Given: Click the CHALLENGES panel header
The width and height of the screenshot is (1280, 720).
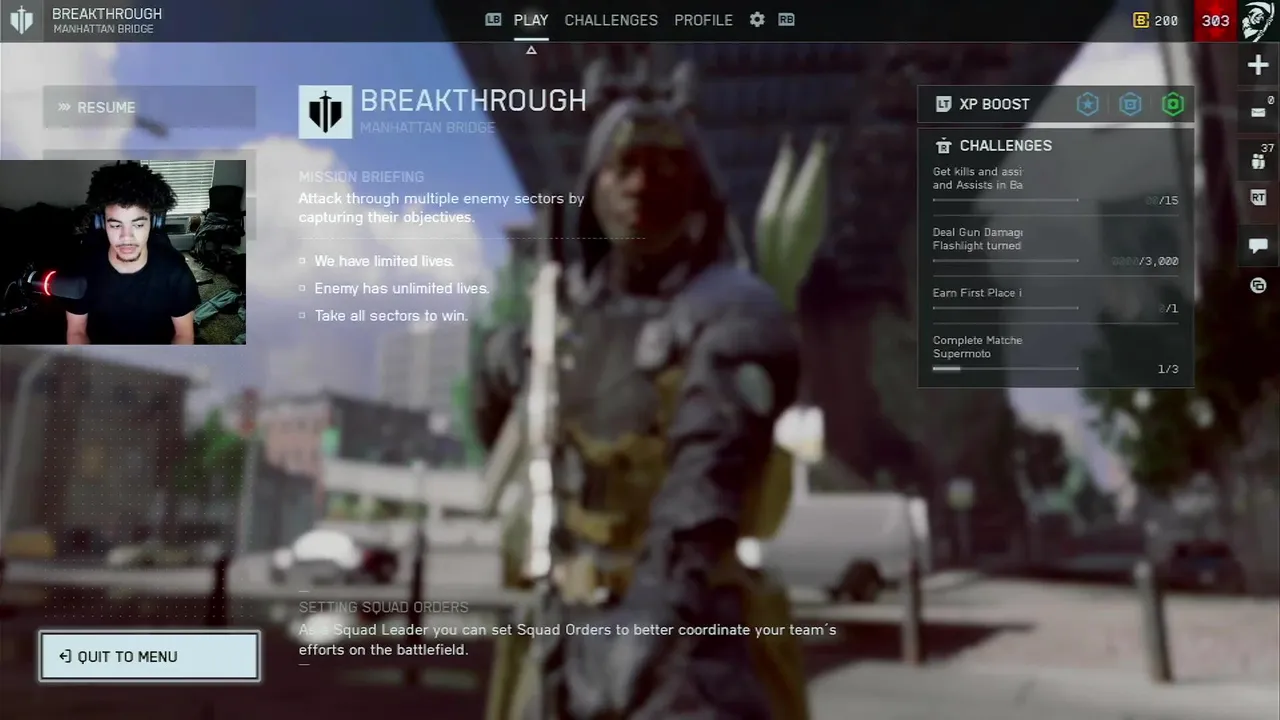Looking at the screenshot, I should (1005, 145).
